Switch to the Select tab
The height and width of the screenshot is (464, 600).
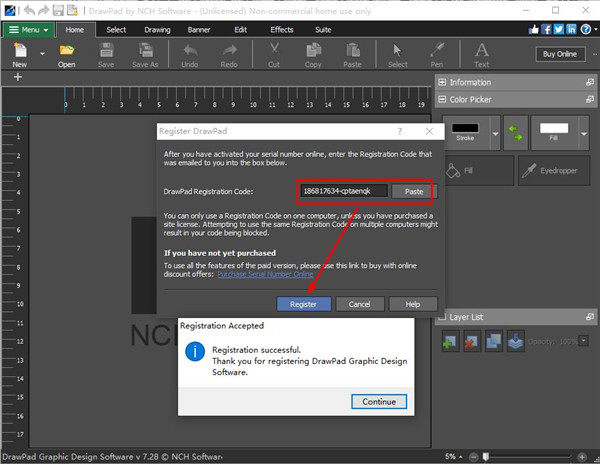[x=116, y=29]
